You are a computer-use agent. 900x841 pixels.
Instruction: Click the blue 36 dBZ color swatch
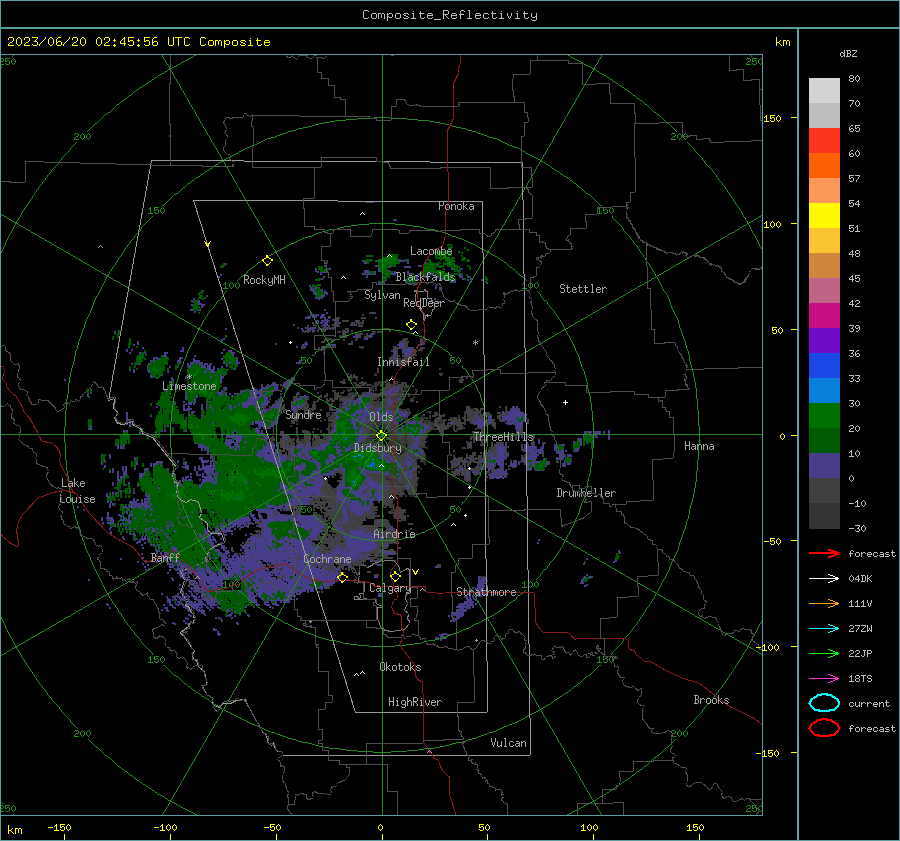point(824,366)
